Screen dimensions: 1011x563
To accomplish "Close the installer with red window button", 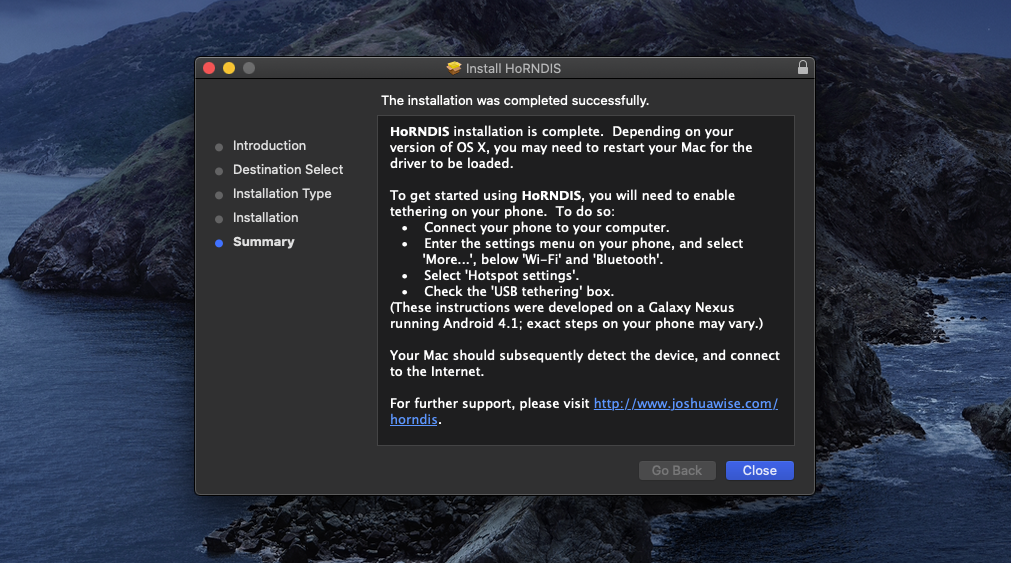I will pos(209,68).
